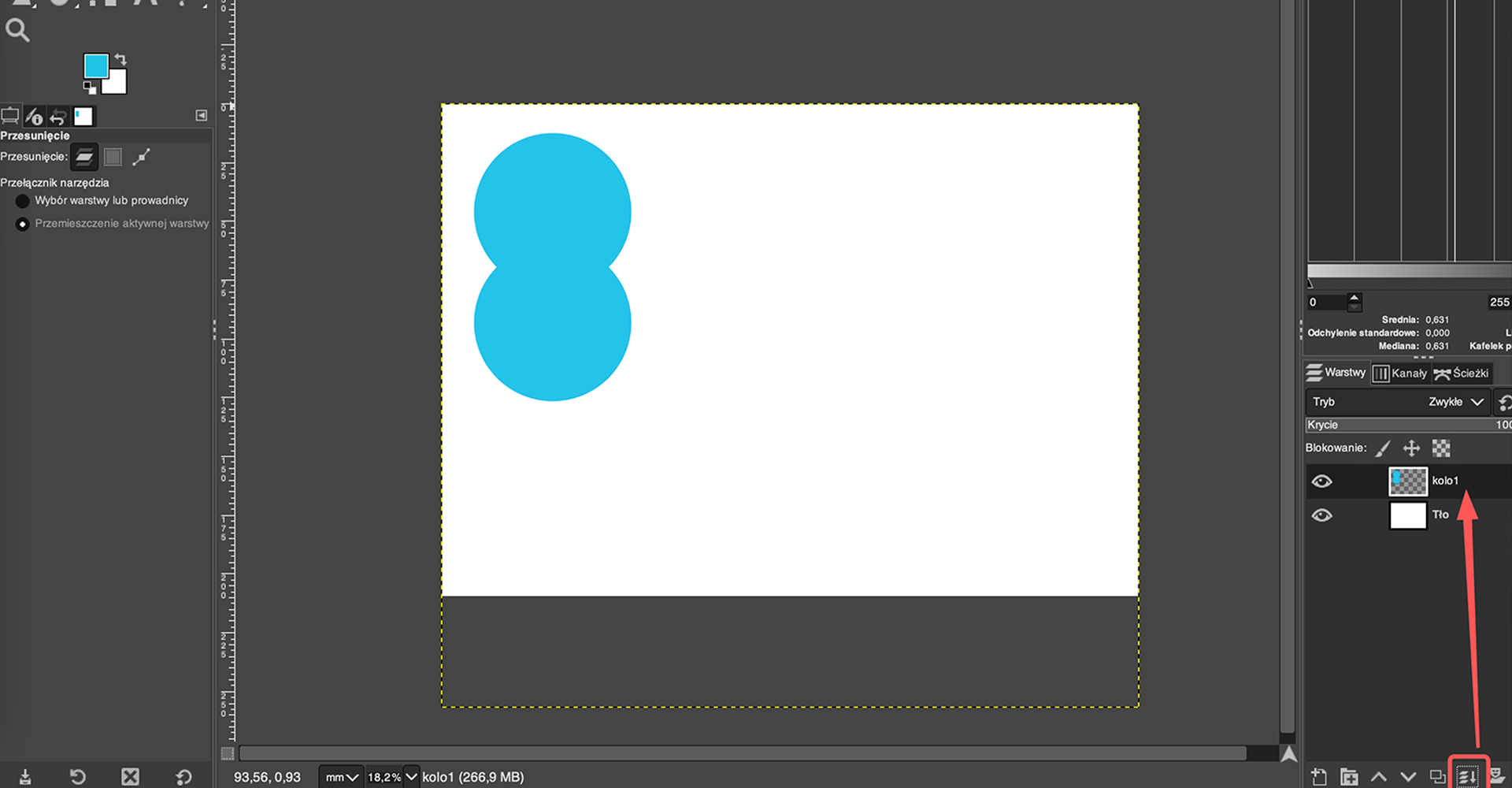Lower the layer one step
The width and height of the screenshot is (1512, 788).
pyautogui.click(x=1408, y=777)
